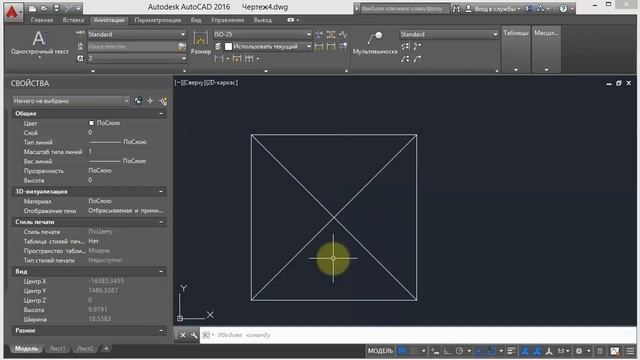Open the Управление ribbon tab
640x360 pixels.
(x=227, y=20)
